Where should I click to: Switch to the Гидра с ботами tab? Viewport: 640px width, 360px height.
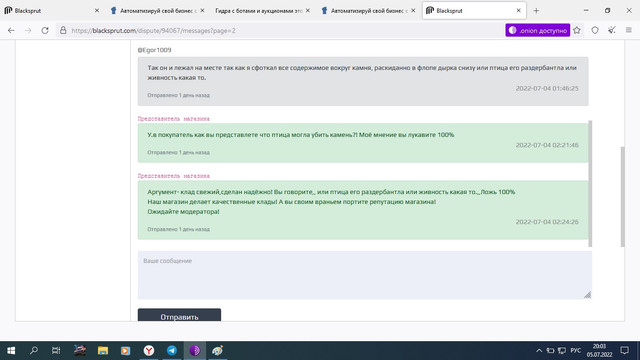pos(262,11)
